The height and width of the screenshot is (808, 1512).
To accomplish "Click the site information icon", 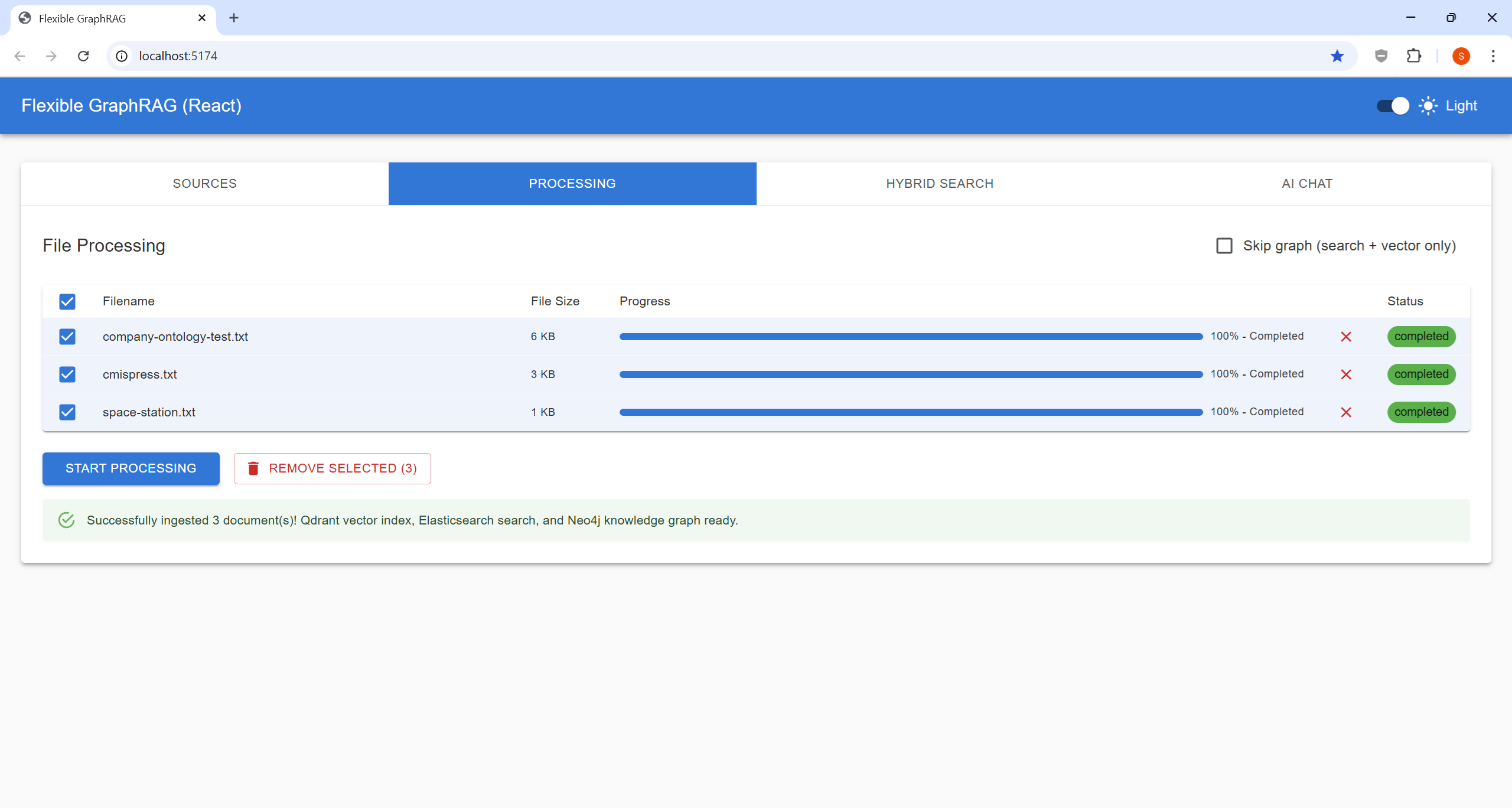I will [122, 56].
